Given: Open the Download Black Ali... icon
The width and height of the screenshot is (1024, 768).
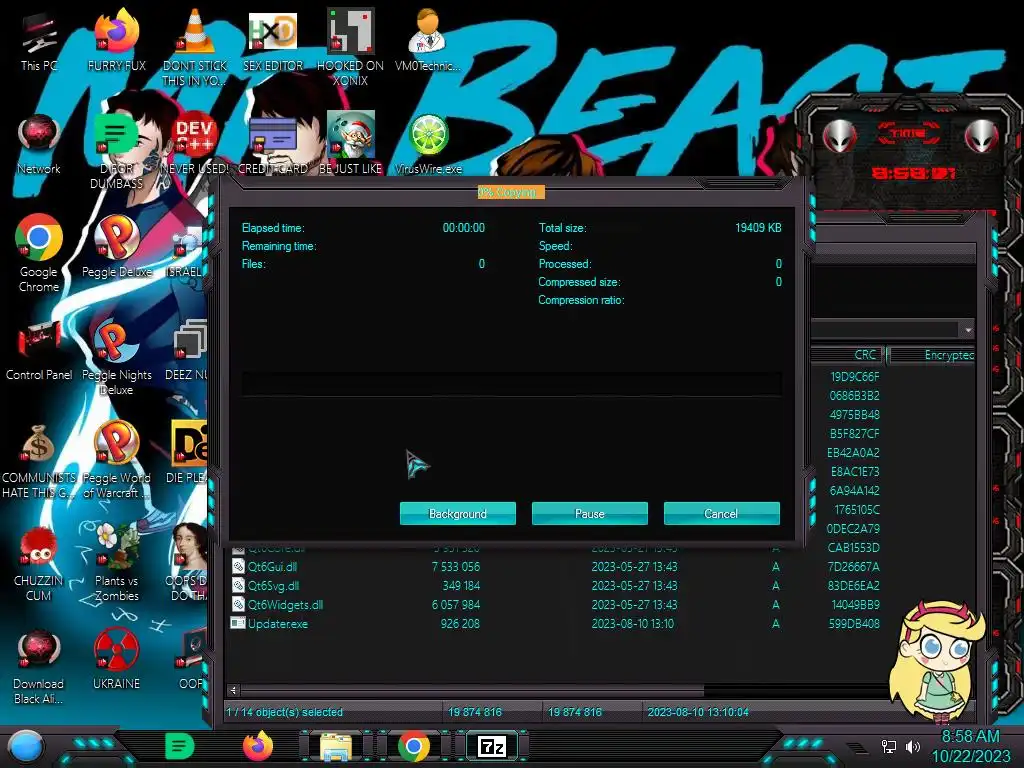Looking at the screenshot, I should click(x=39, y=667).
